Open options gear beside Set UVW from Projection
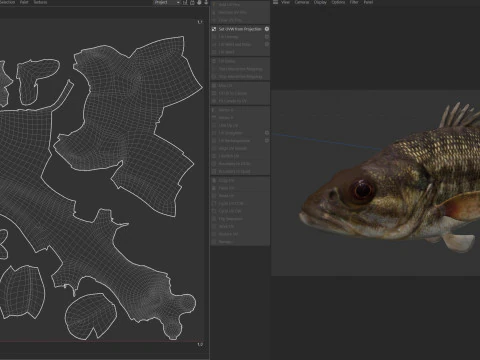480x360 pixels. tap(267, 29)
